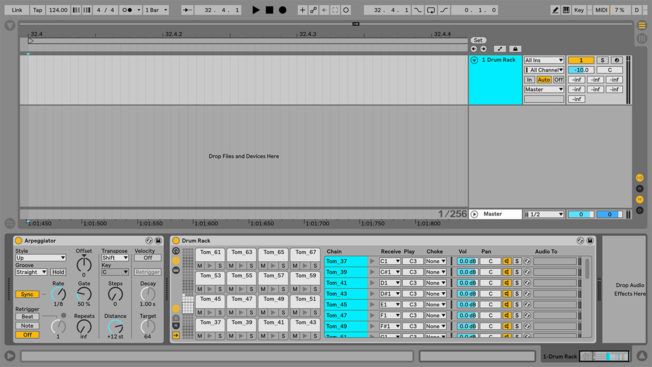Set track monitor to Auto
This screenshot has width=652, height=367.
click(543, 80)
